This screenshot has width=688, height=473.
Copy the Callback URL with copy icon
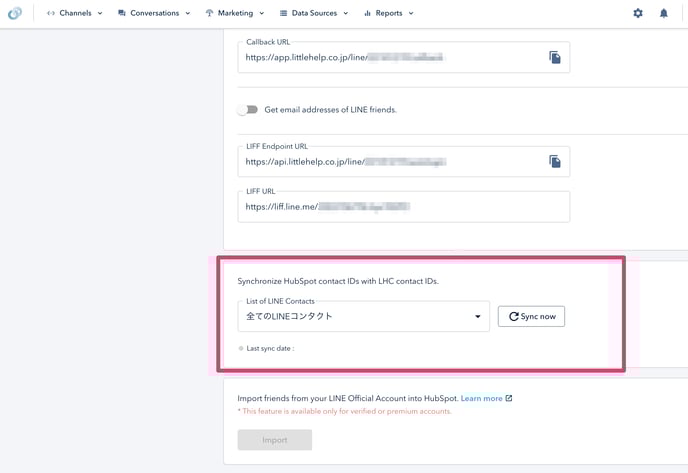(554, 58)
